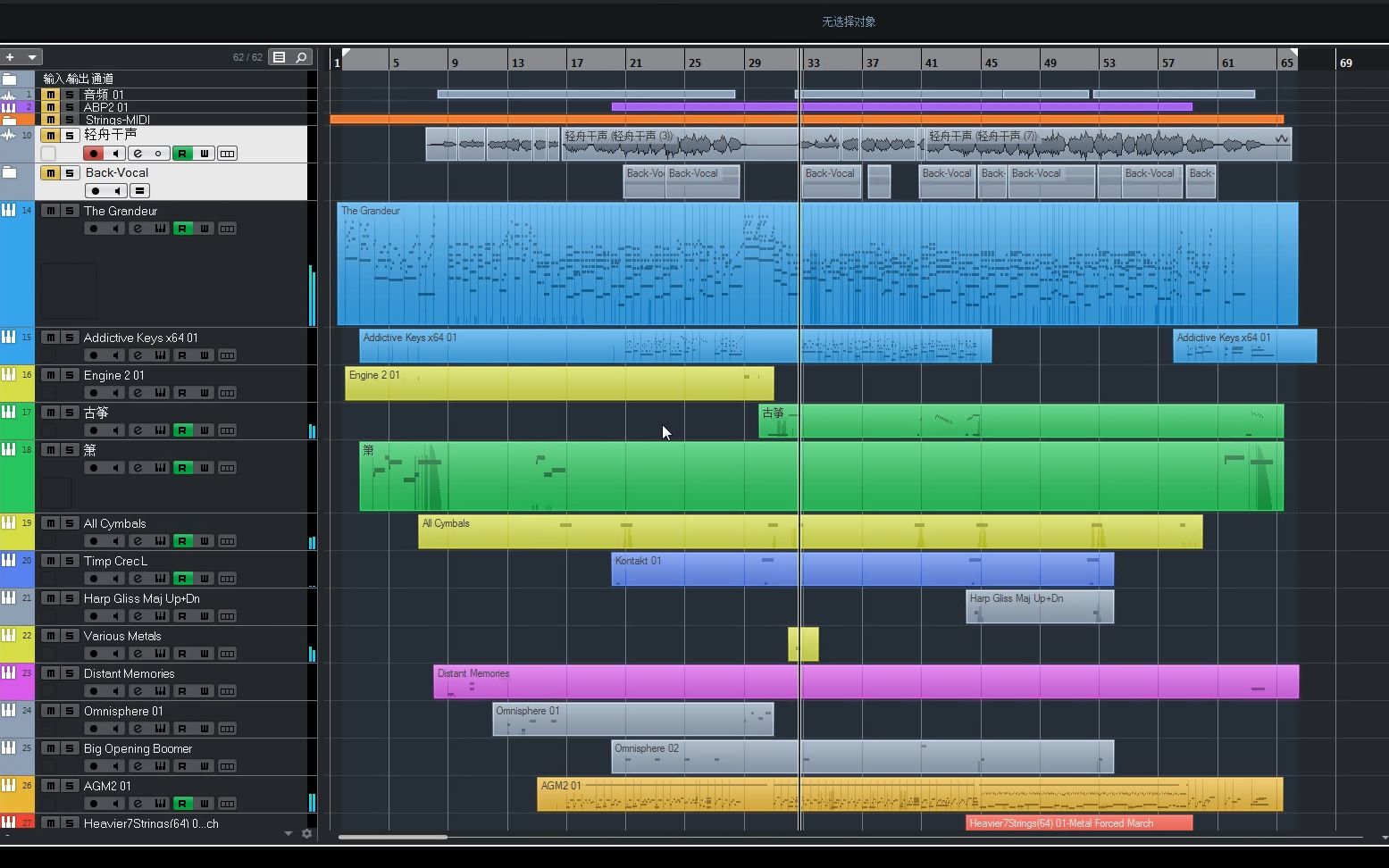This screenshot has width=1389, height=868.
Task: Enable write automation on 轻舟干声 track
Action: [205, 154]
